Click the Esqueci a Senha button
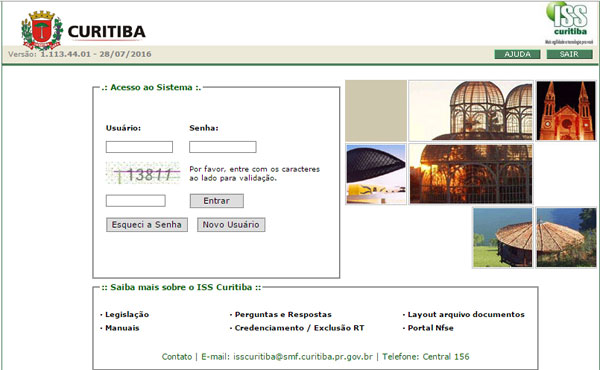The height and width of the screenshot is (370, 600). [x=147, y=225]
